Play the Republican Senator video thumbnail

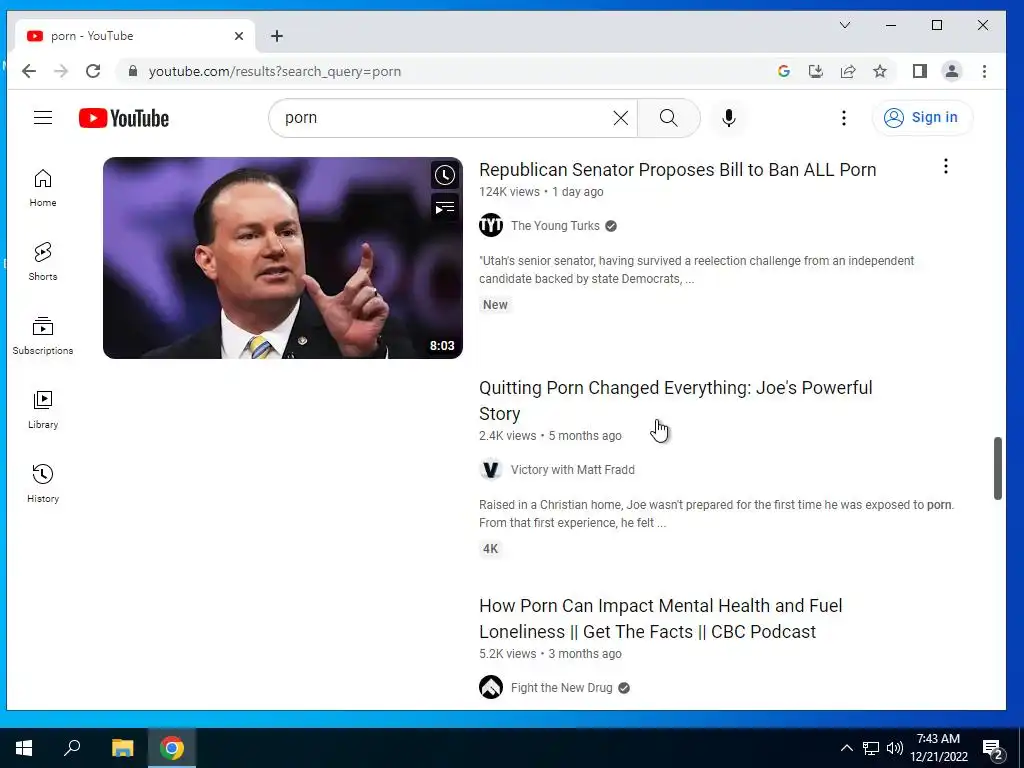point(283,258)
